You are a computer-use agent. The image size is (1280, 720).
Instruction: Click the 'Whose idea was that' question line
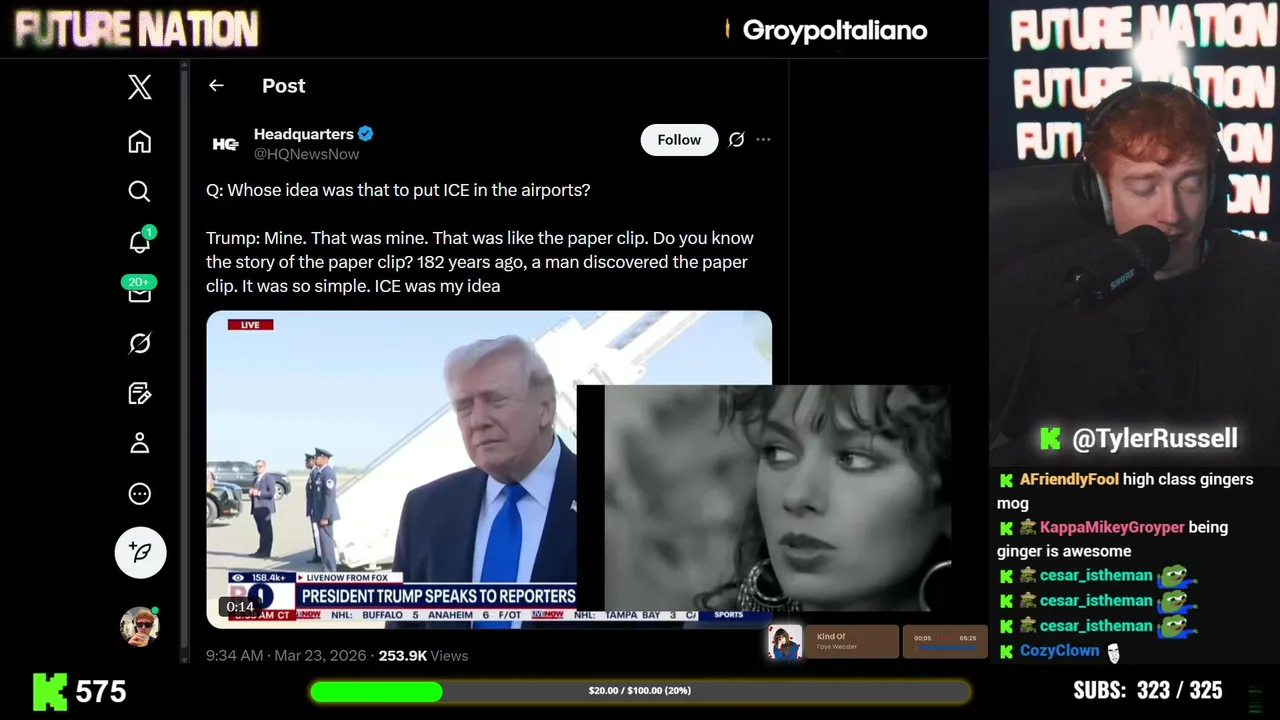398,190
